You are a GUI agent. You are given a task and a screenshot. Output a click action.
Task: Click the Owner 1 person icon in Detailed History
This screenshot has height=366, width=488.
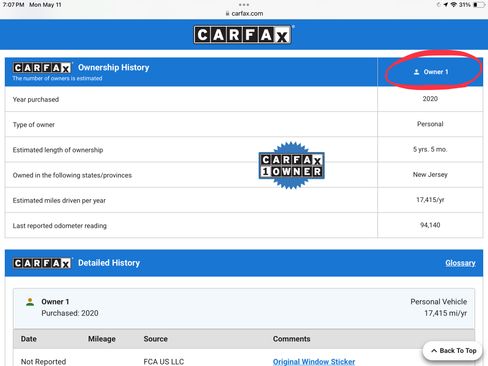(x=30, y=302)
